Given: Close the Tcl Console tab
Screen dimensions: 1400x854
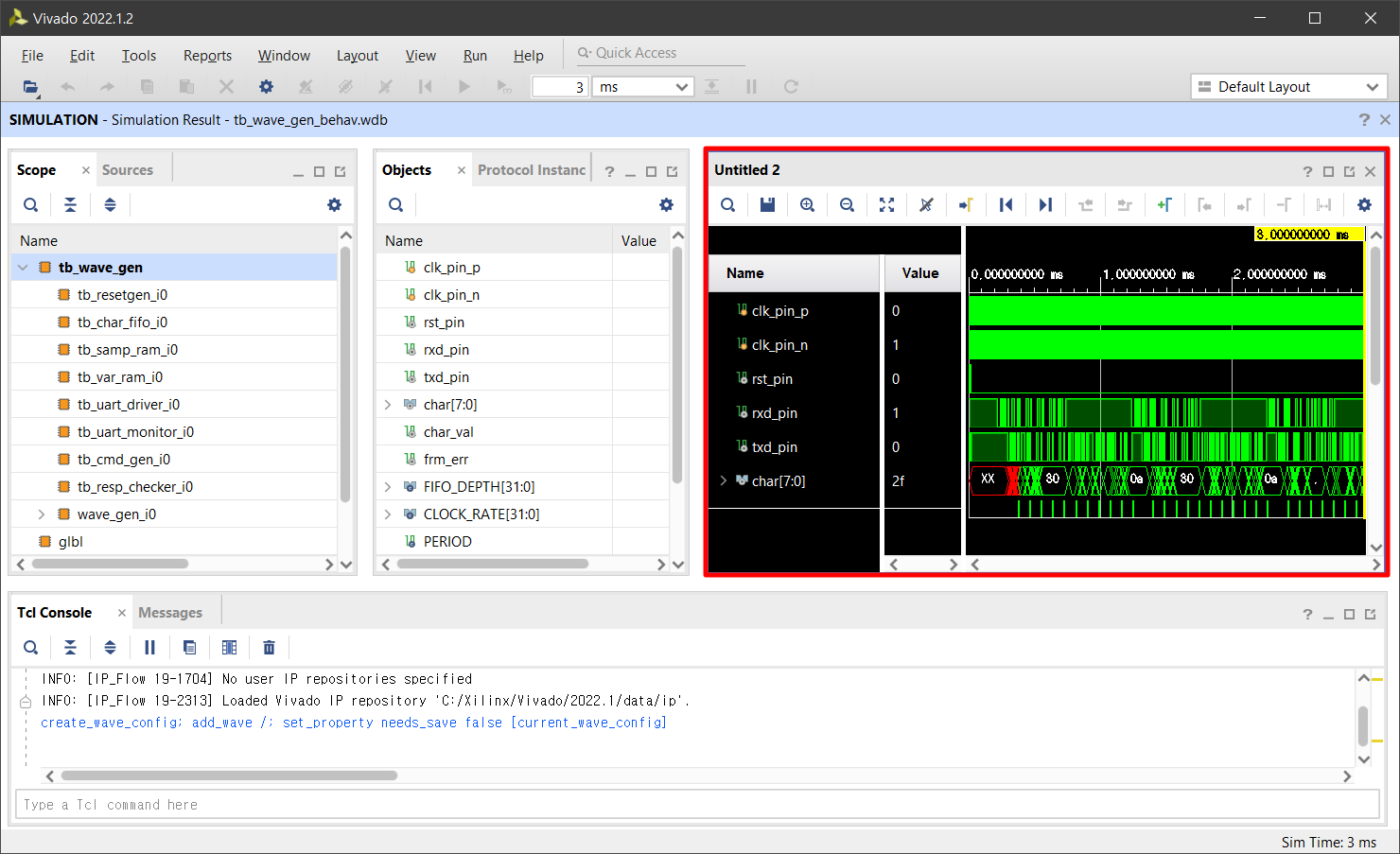Looking at the screenshot, I should pyautogui.click(x=121, y=613).
